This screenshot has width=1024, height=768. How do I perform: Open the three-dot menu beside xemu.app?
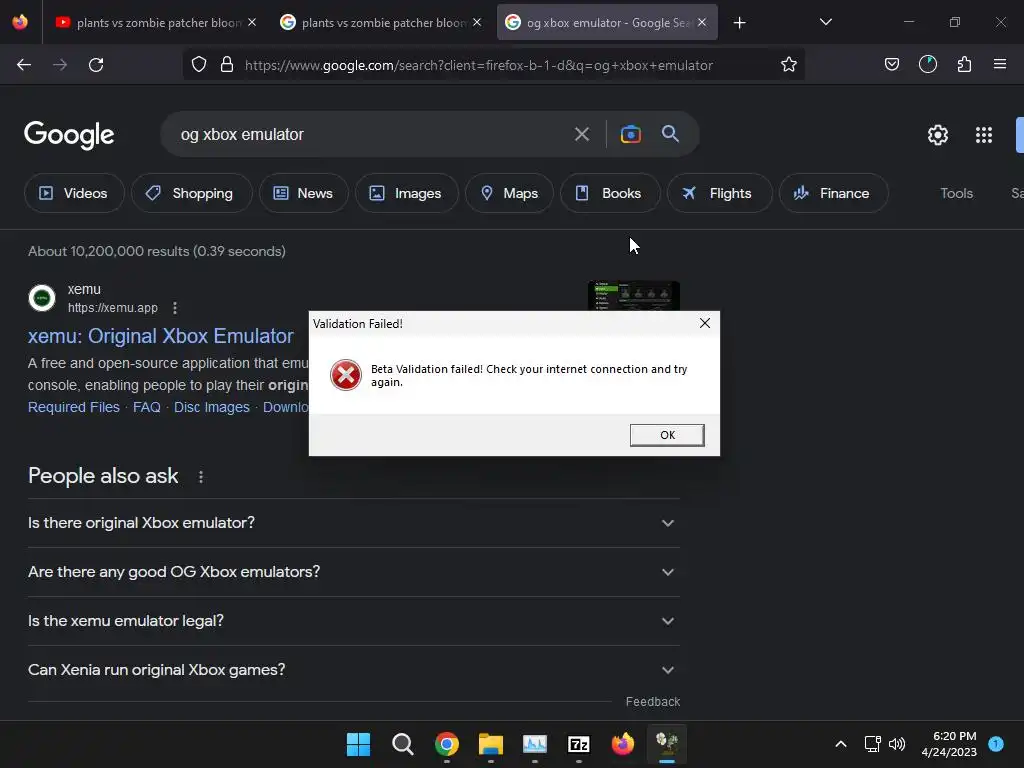pos(174,308)
